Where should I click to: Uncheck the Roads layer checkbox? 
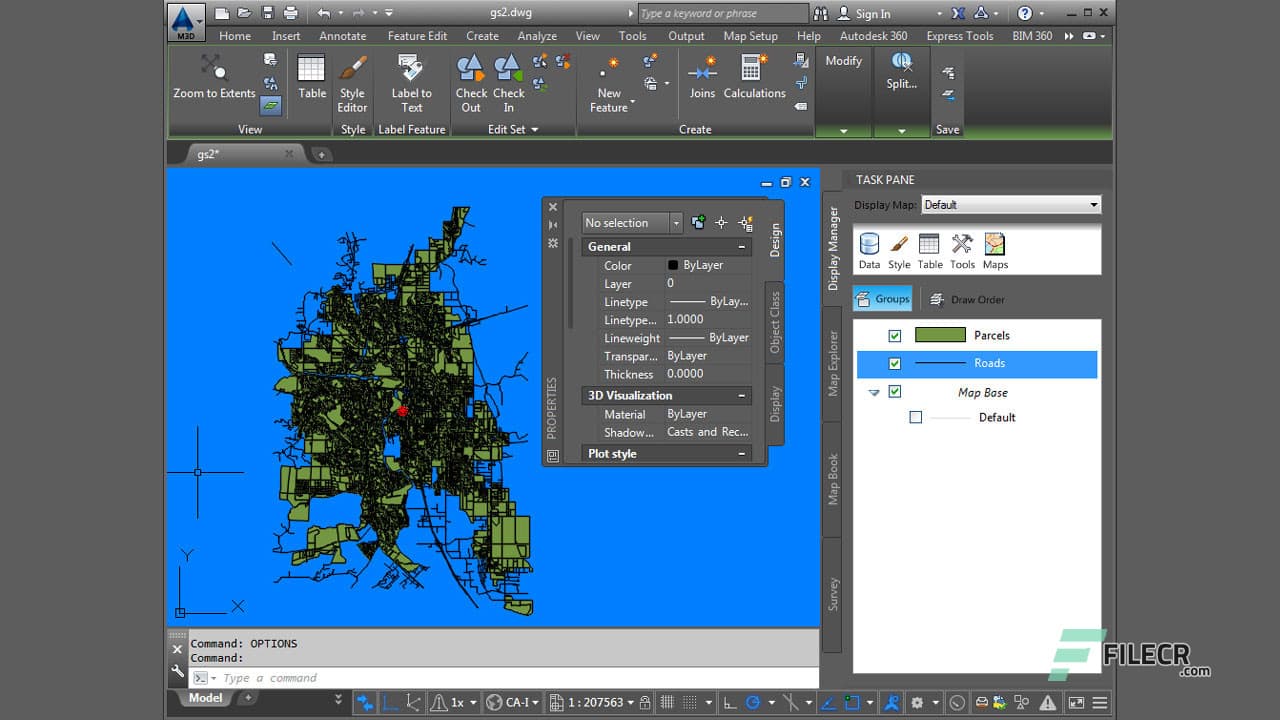pyautogui.click(x=895, y=363)
